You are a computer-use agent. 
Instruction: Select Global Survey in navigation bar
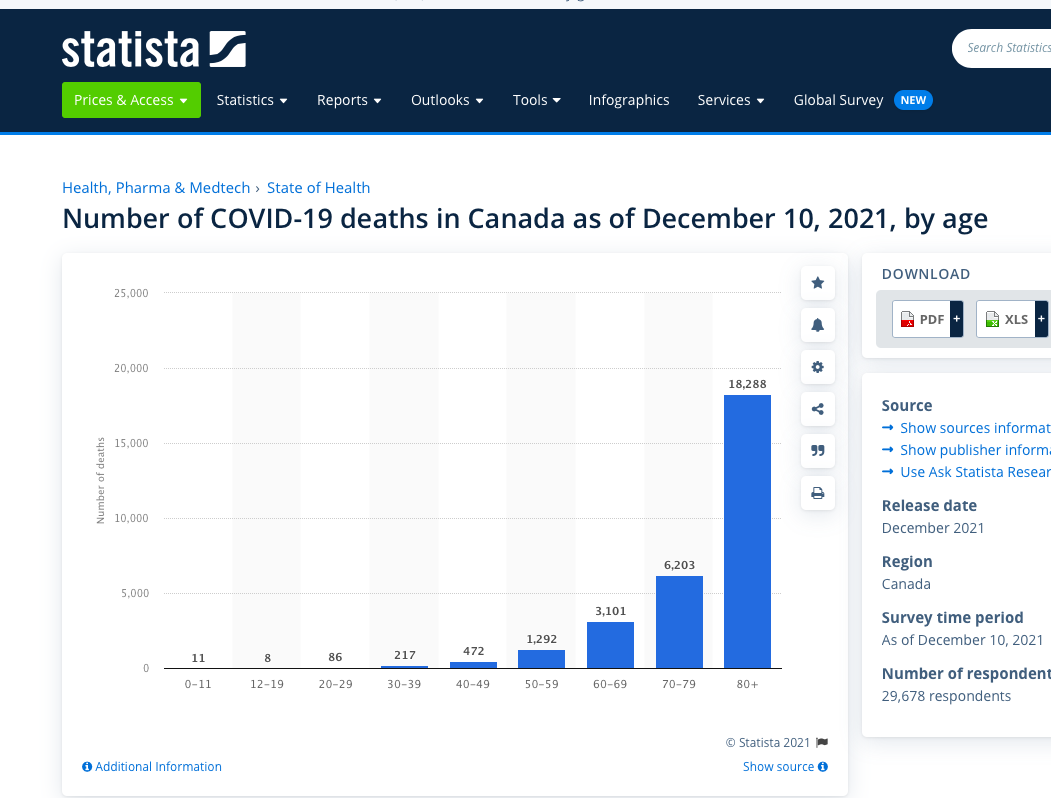pos(838,100)
